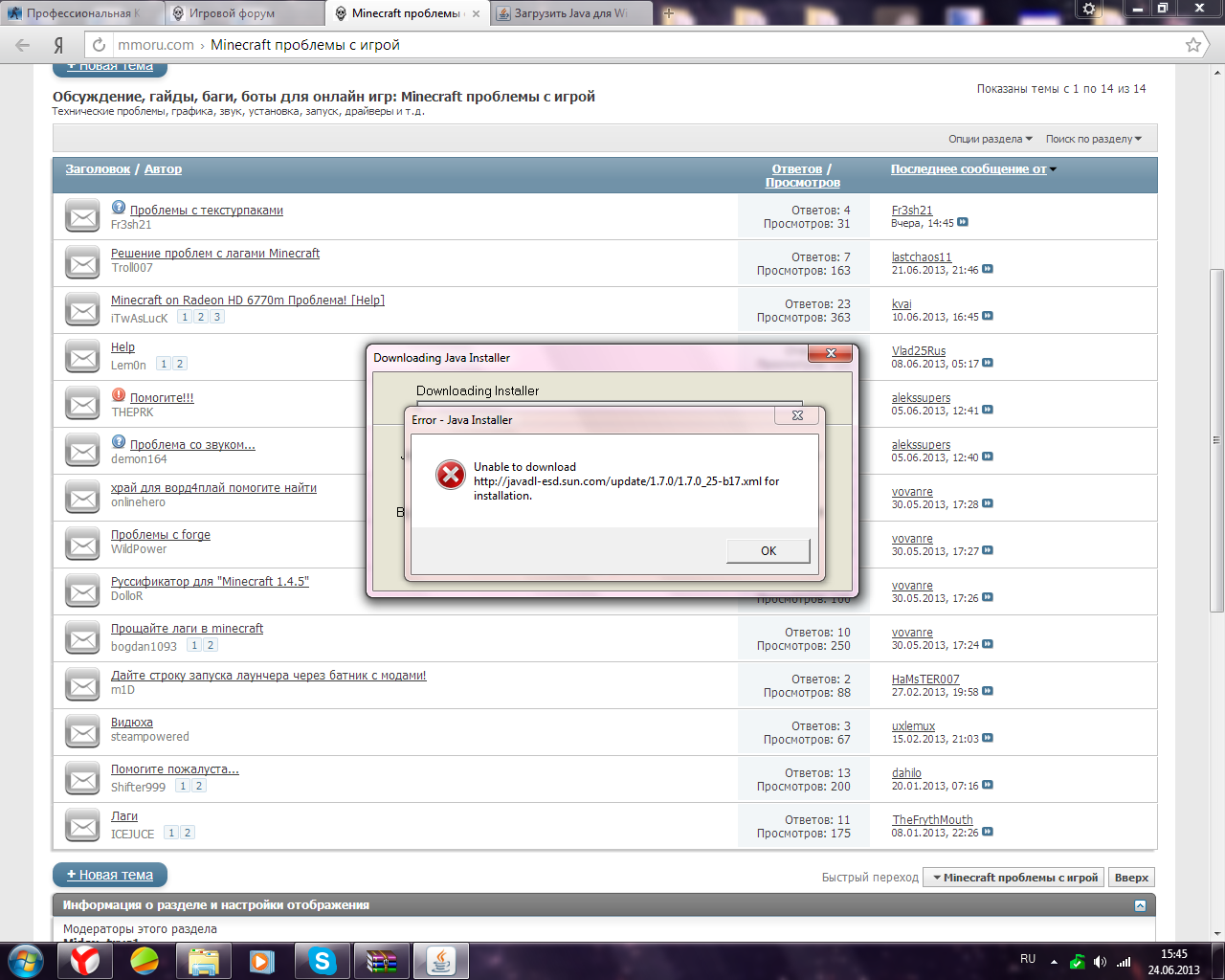This screenshot has width=1225, height=980.
Task: Show hidden tray icons arrow
Action: tap(1054, 962)
